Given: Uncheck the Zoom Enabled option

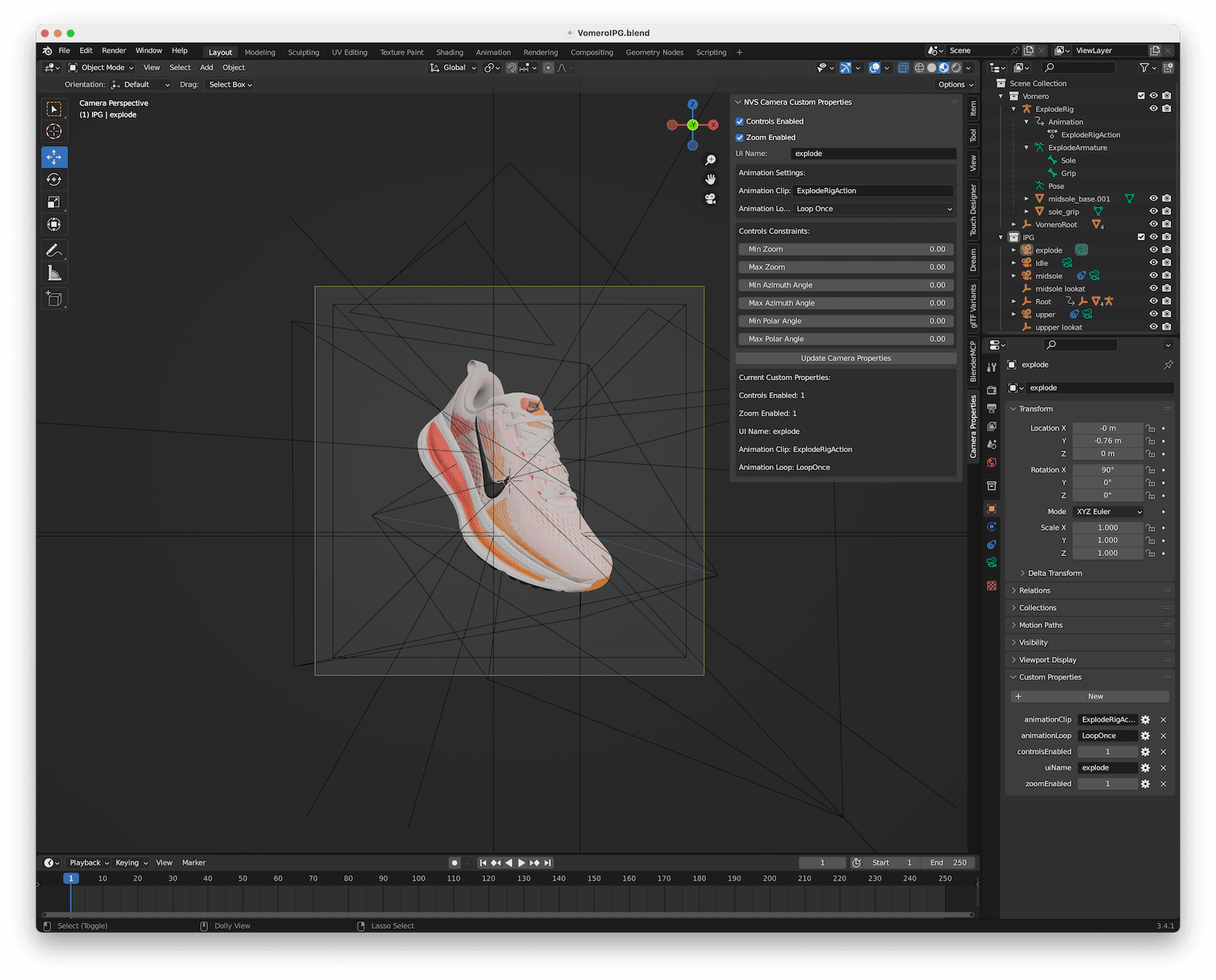Looking at the screenshot, I should (x=739, y=137).
